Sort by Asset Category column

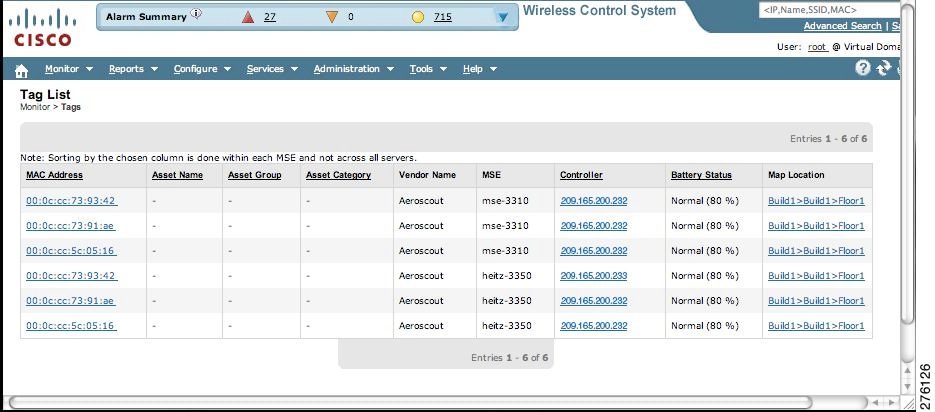tap(338, 175)
